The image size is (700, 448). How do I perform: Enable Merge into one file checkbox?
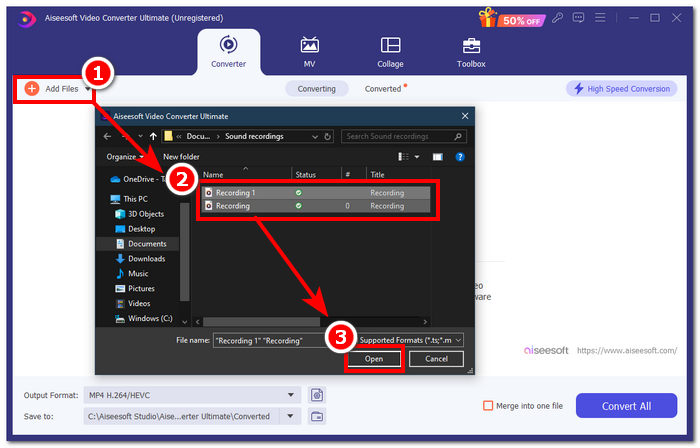tap(488, 406)
